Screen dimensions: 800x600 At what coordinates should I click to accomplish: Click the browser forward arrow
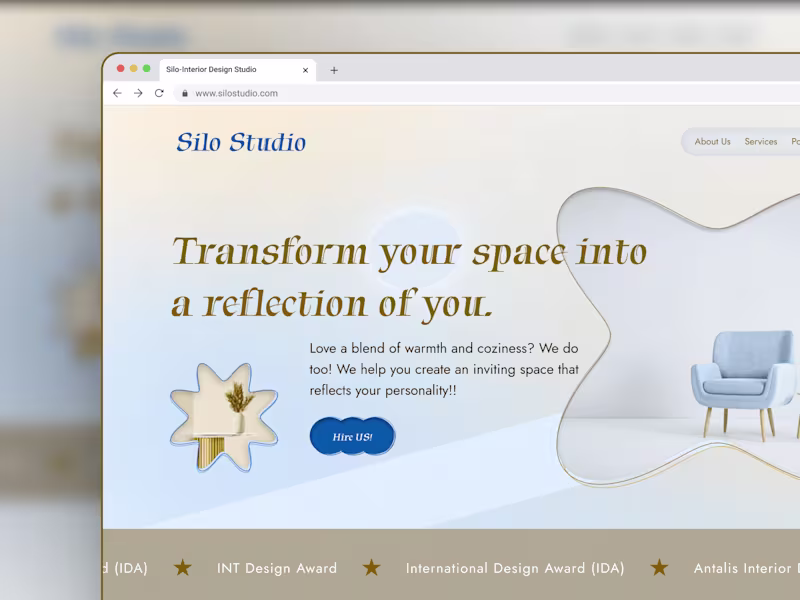tap(138, 93)
